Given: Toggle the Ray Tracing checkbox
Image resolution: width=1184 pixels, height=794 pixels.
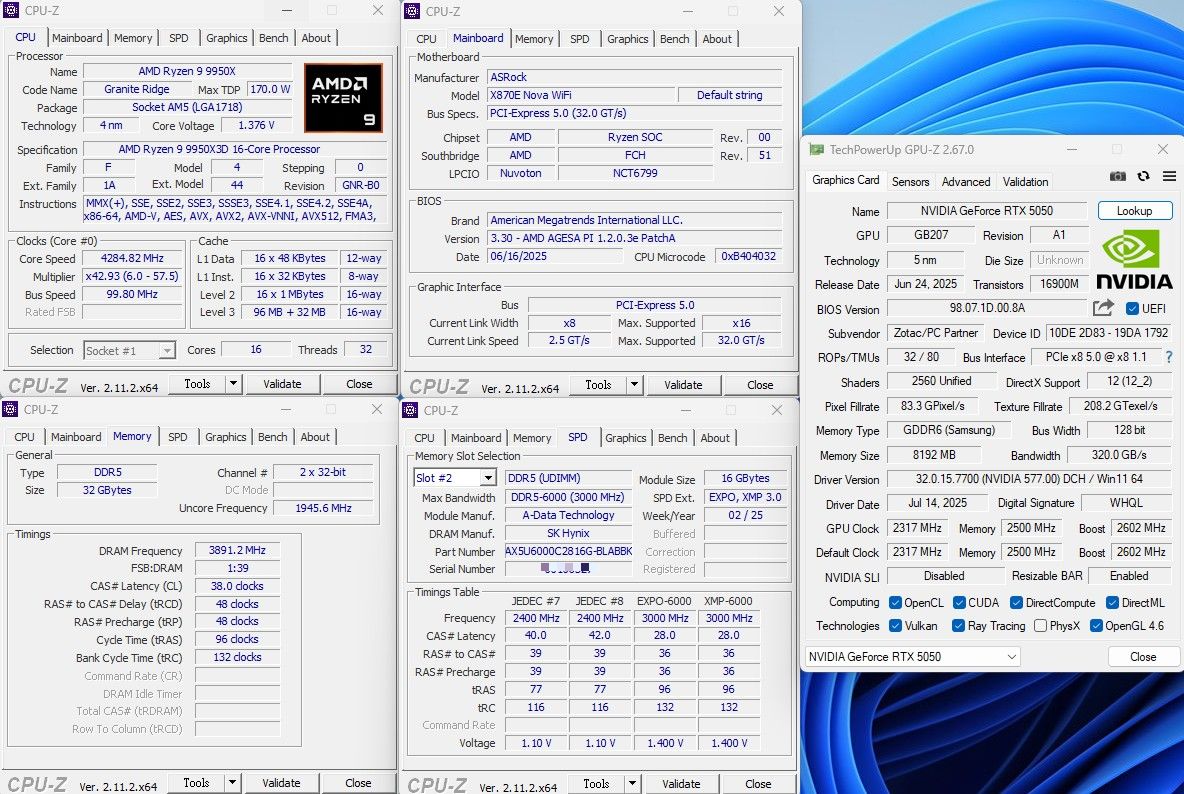Looking at the screenshot, I should click(958, 626).
